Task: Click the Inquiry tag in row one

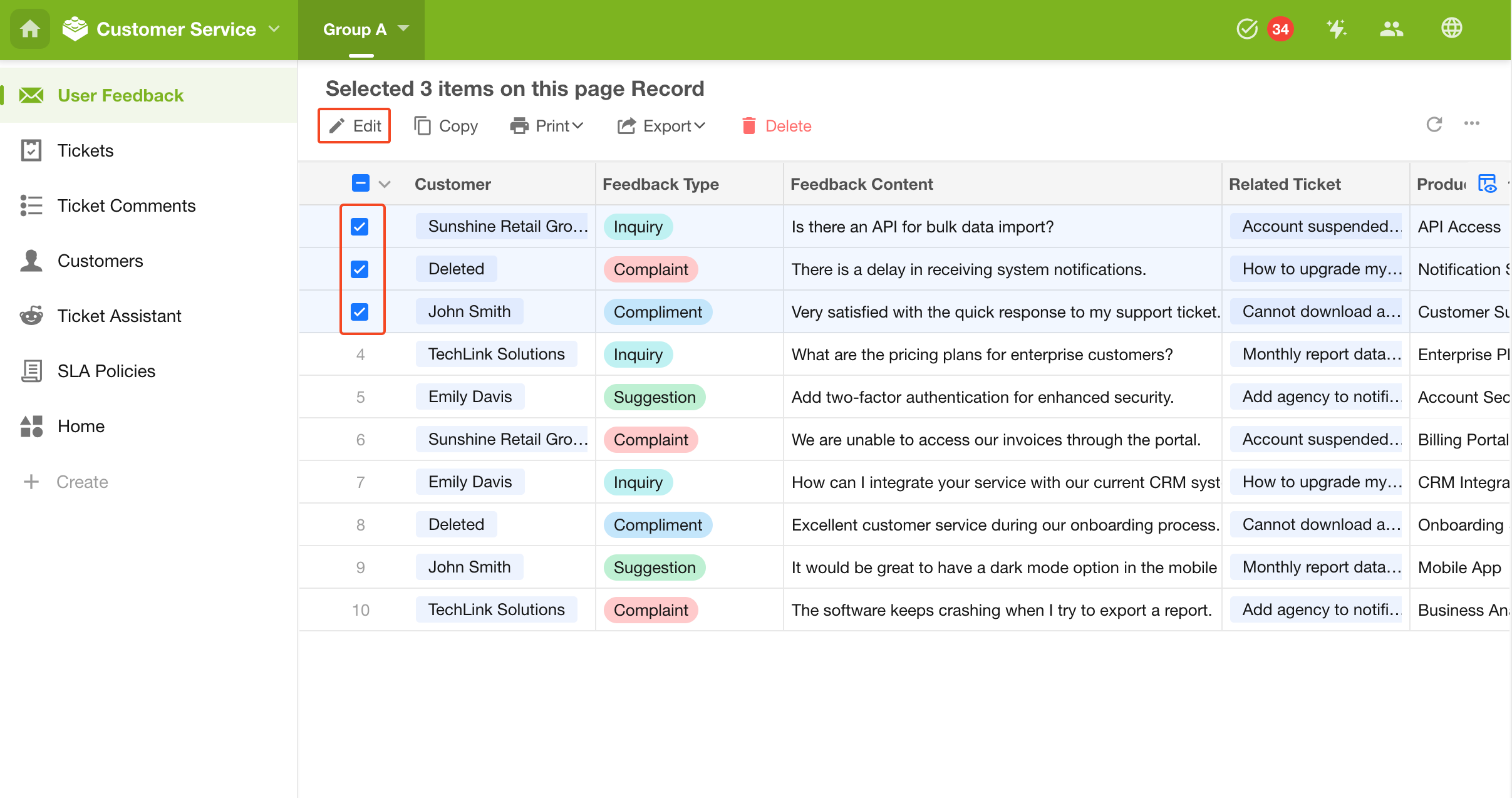Action: coord(638,227)
